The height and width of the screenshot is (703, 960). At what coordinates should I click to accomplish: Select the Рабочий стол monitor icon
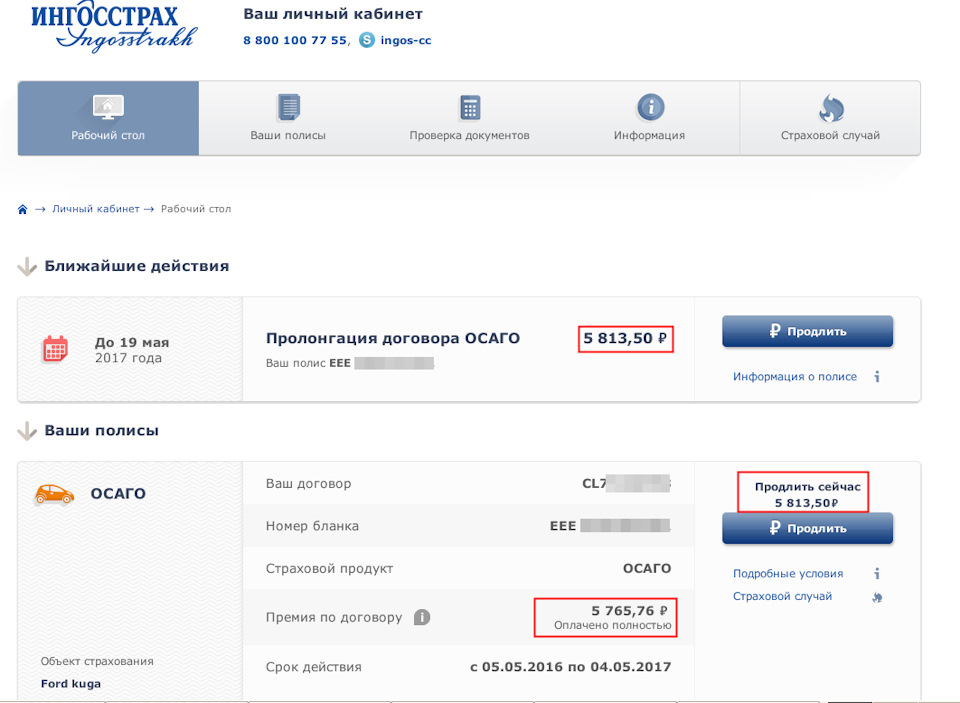[x=108, y=107]
